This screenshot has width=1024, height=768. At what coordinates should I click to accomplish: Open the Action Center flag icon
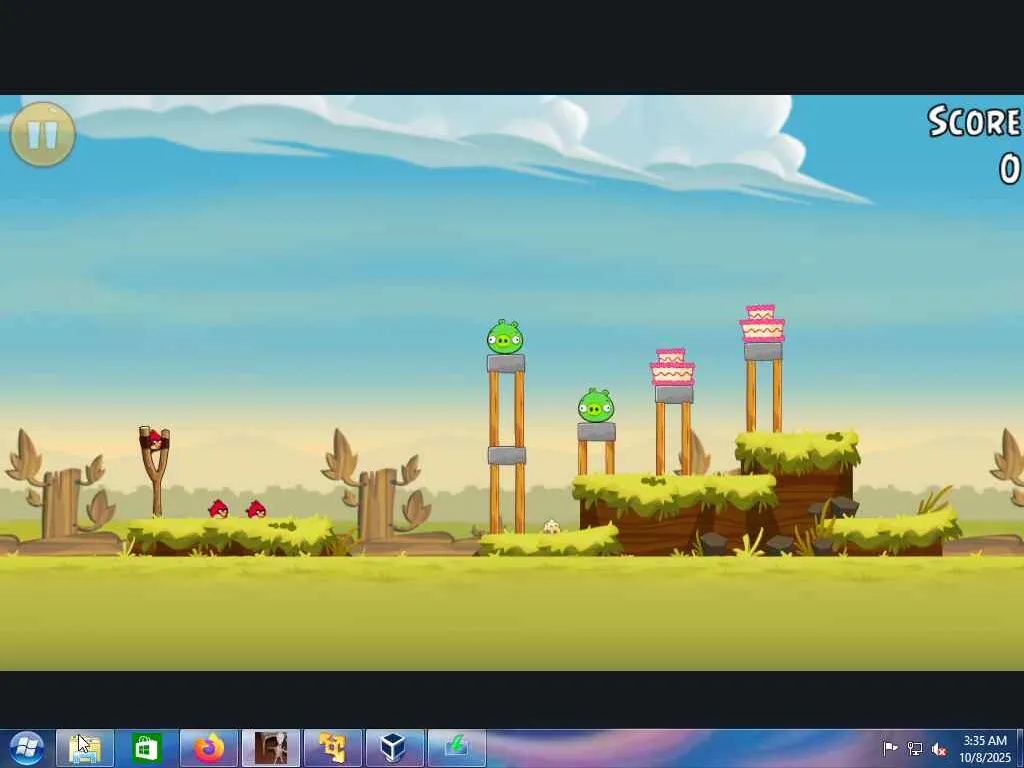890,748
